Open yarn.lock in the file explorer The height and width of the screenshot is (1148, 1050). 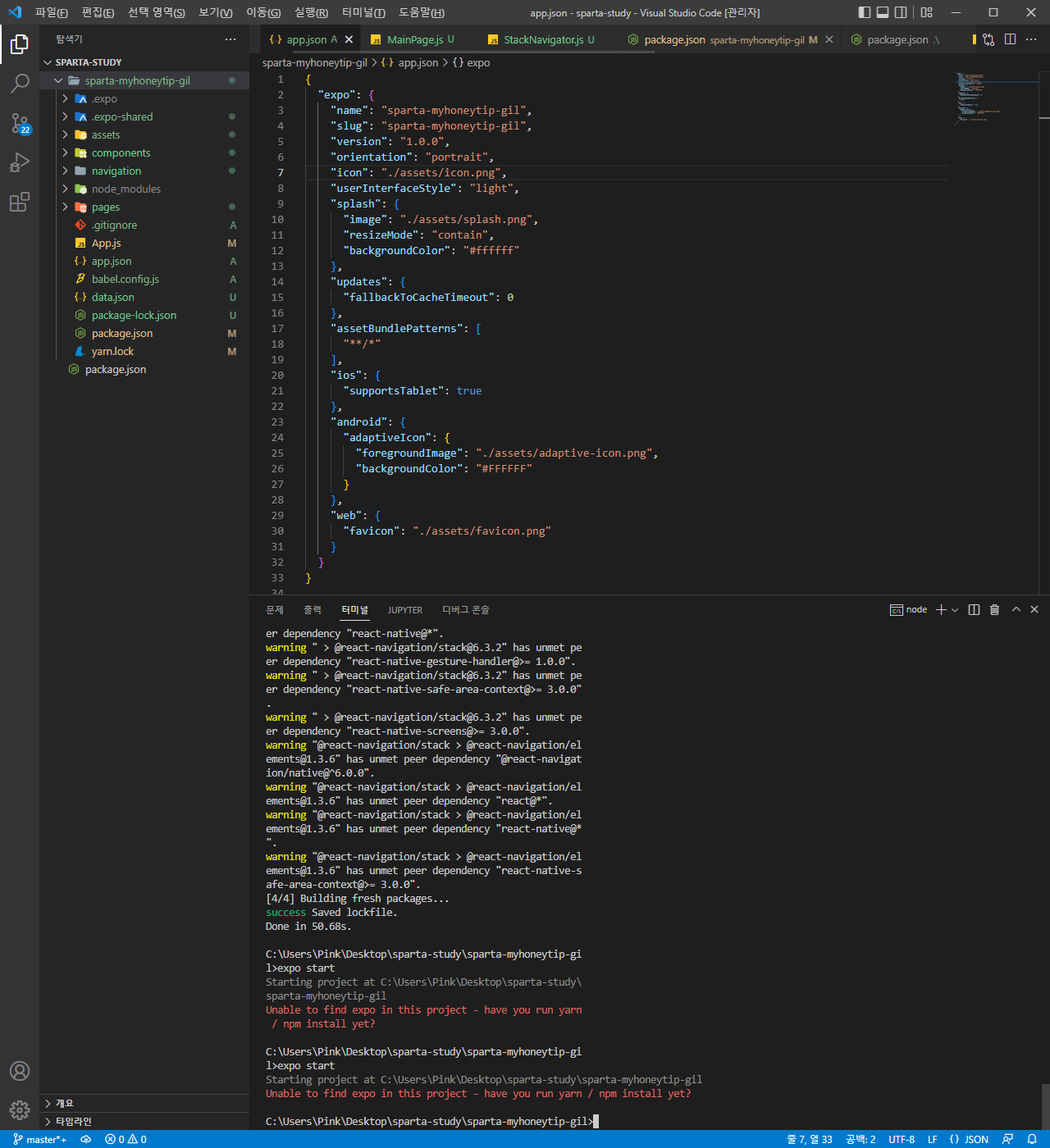(144, 351)
